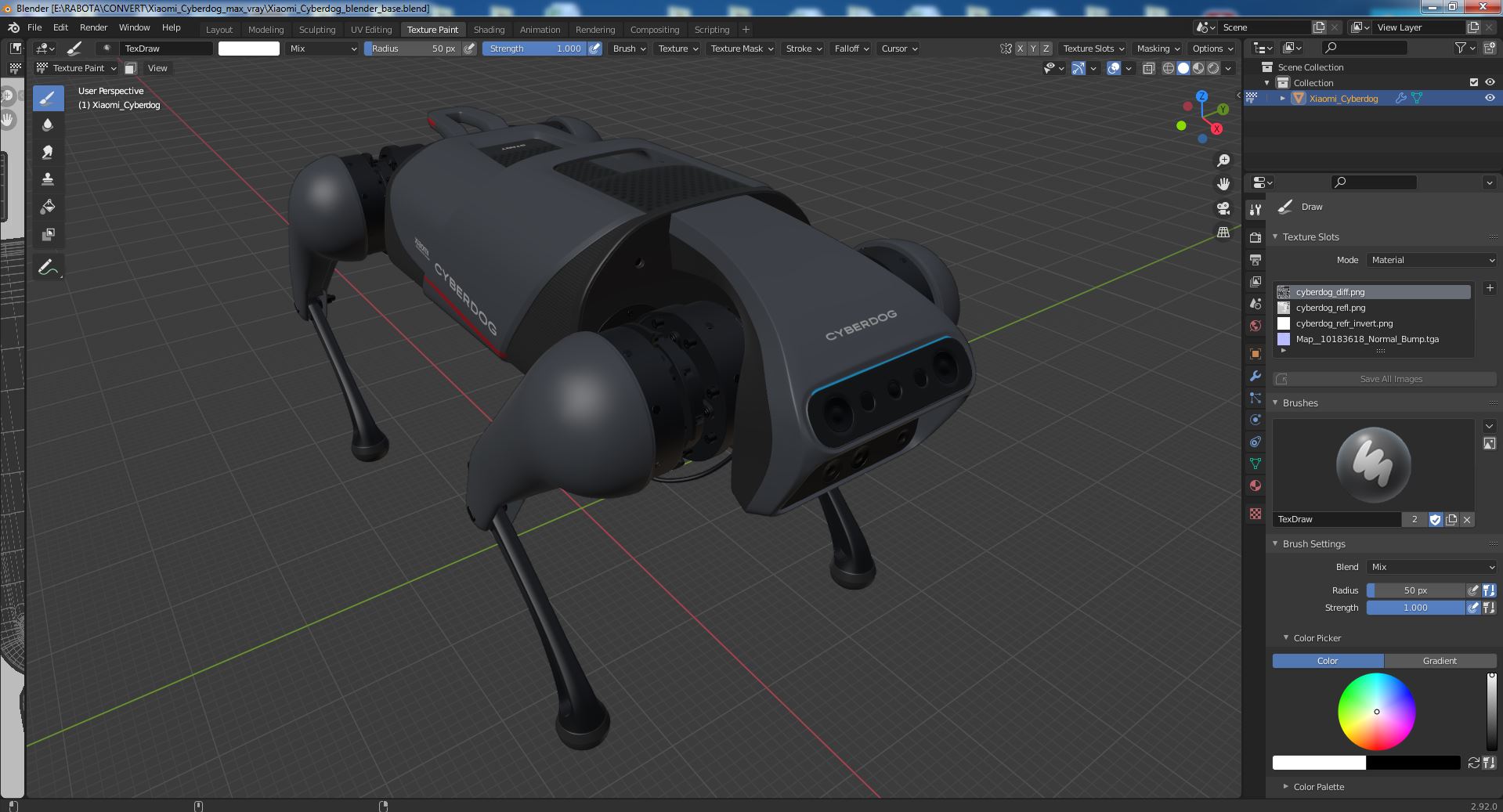Click the viewport zoom magnifier icon
Viewport: 1503px width, 812px height.
(1223, 161)
